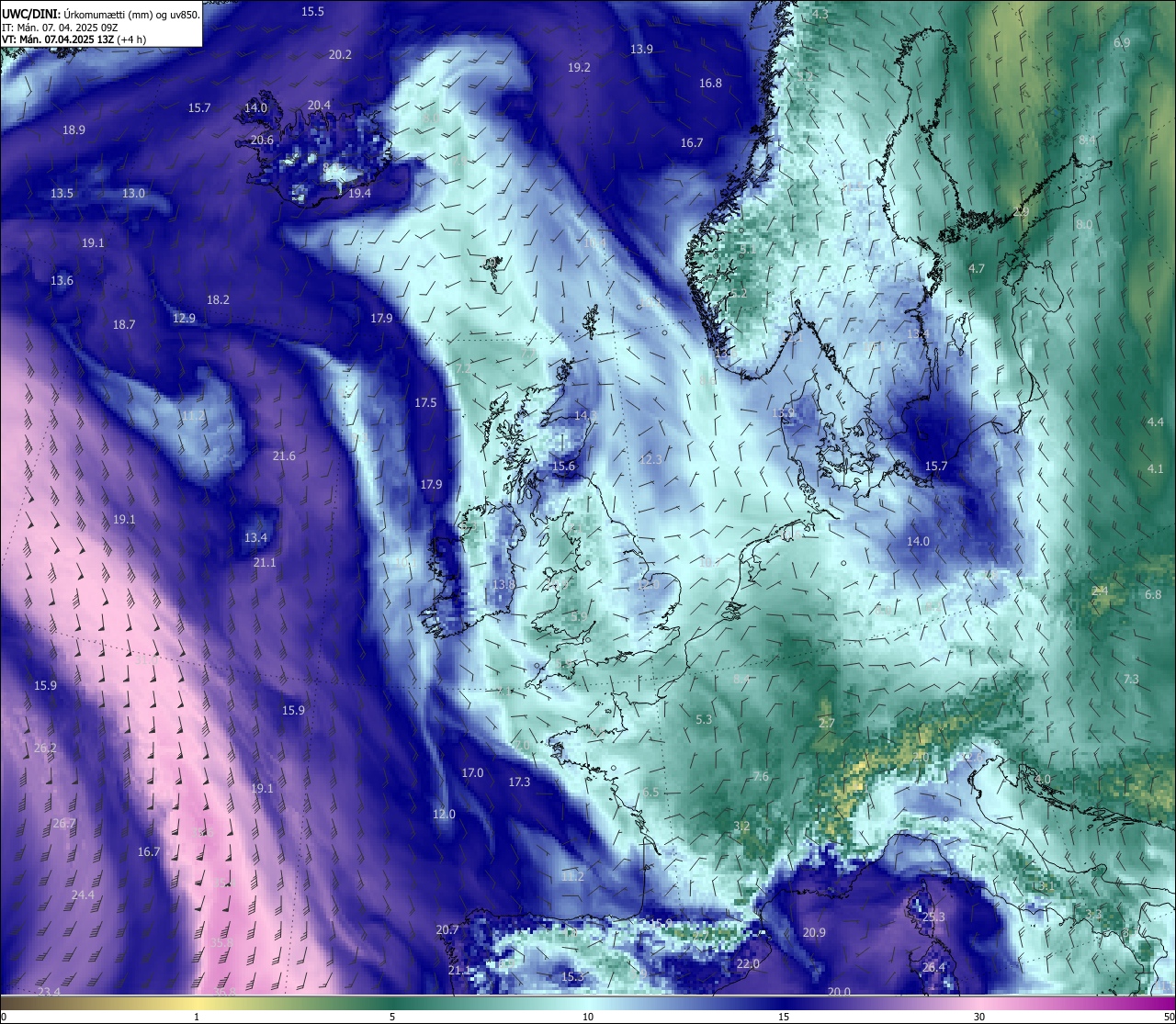
Task: Click the 13.4 value on the map
Action: coord(255,537)
